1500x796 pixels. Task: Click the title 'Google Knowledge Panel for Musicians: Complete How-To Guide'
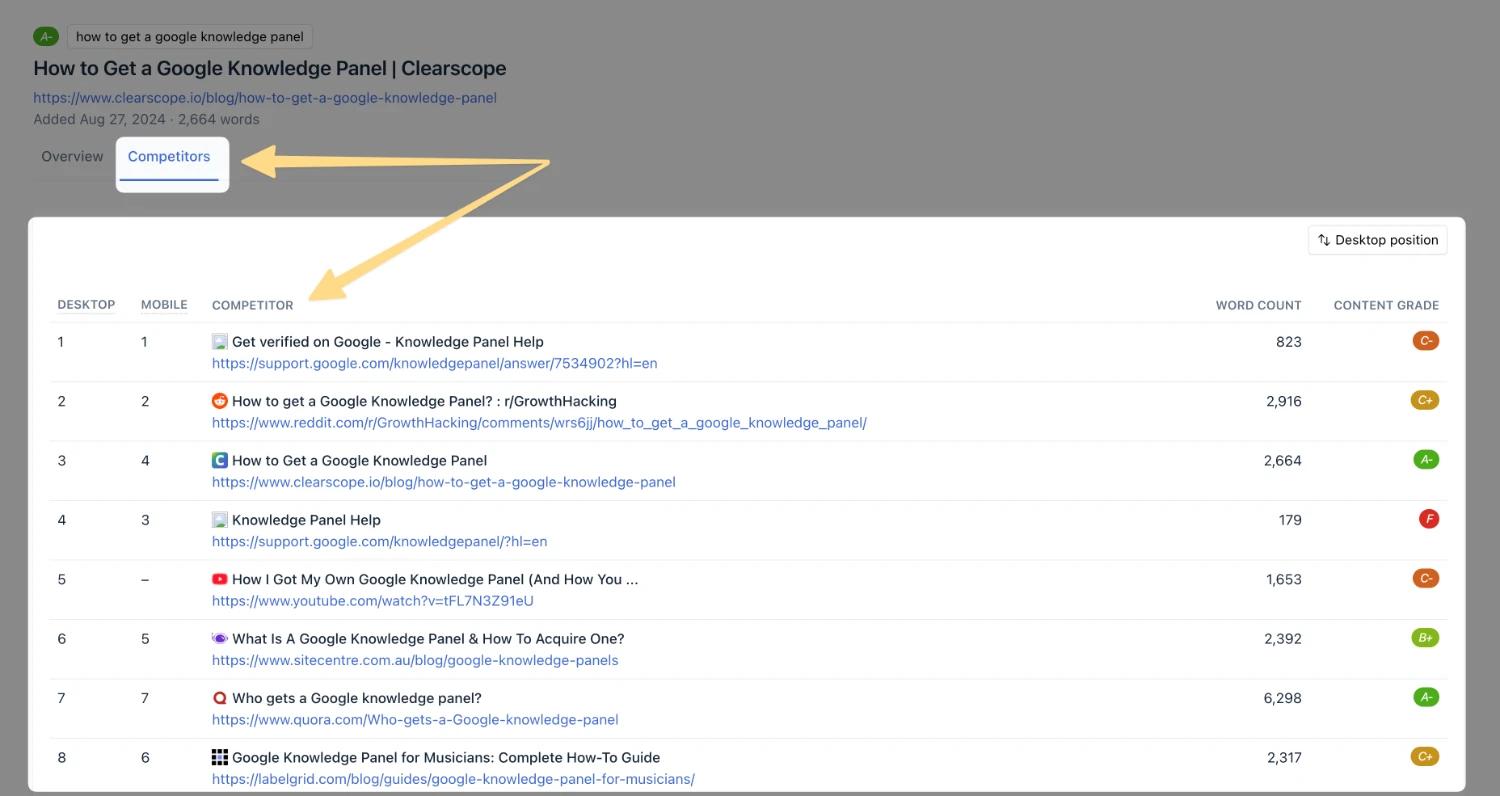(x=446, y=758)
